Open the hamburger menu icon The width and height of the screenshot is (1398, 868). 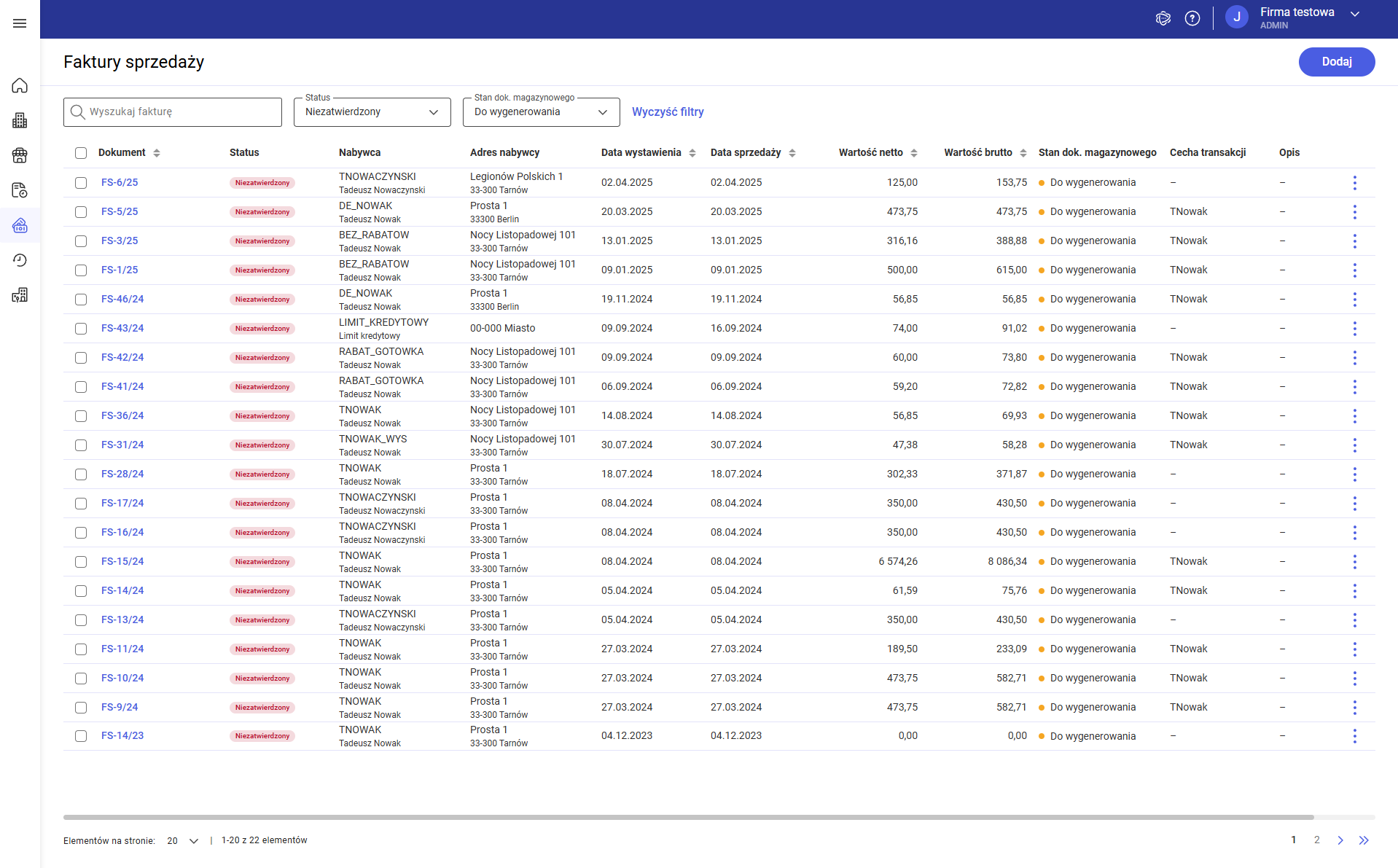(20, 23)
